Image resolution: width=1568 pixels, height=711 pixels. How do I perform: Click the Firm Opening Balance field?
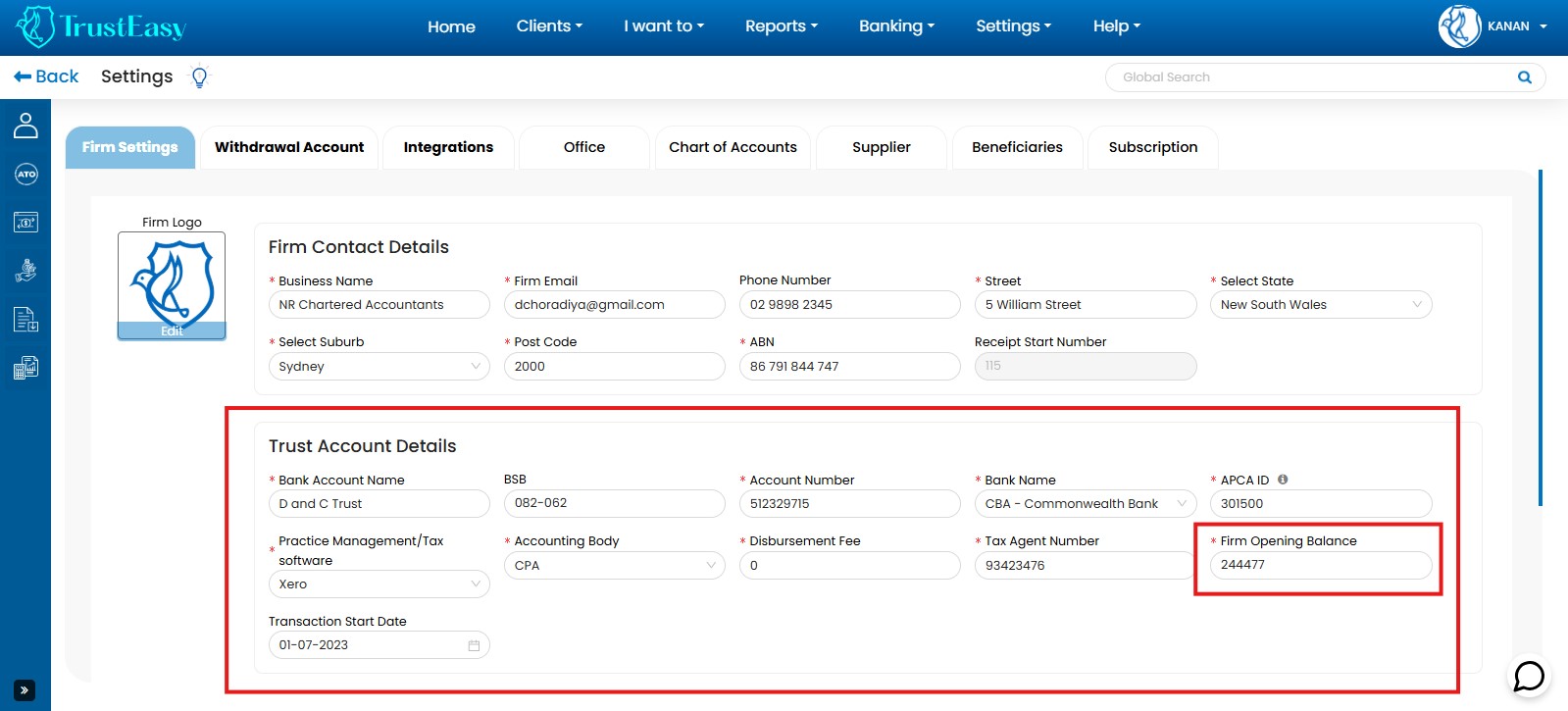coord(1320,565)
